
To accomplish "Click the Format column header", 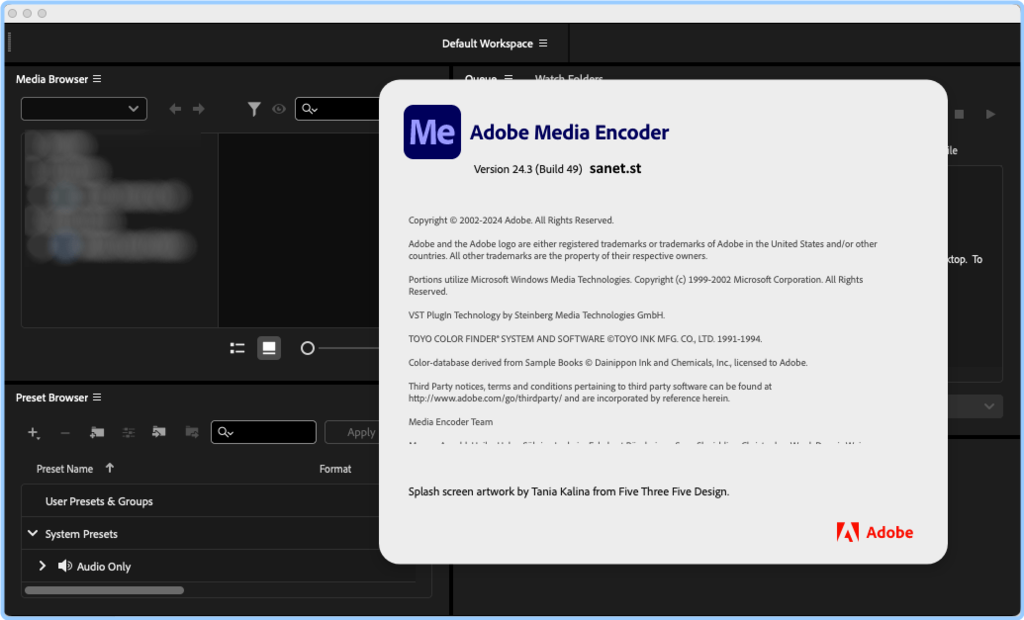I will click(335, 469).
